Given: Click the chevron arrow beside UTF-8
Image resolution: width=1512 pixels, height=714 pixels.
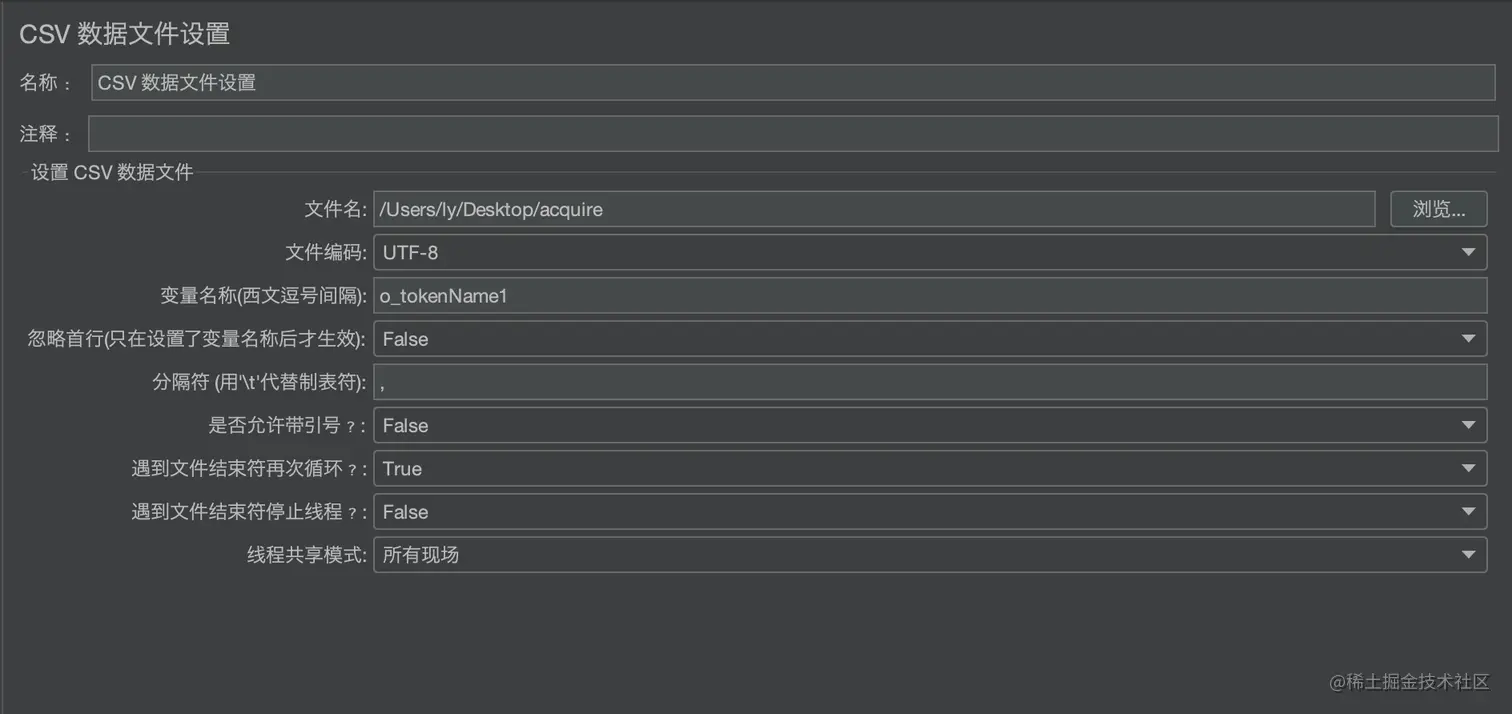Looking at the screenshot, I should [1468, 252].
